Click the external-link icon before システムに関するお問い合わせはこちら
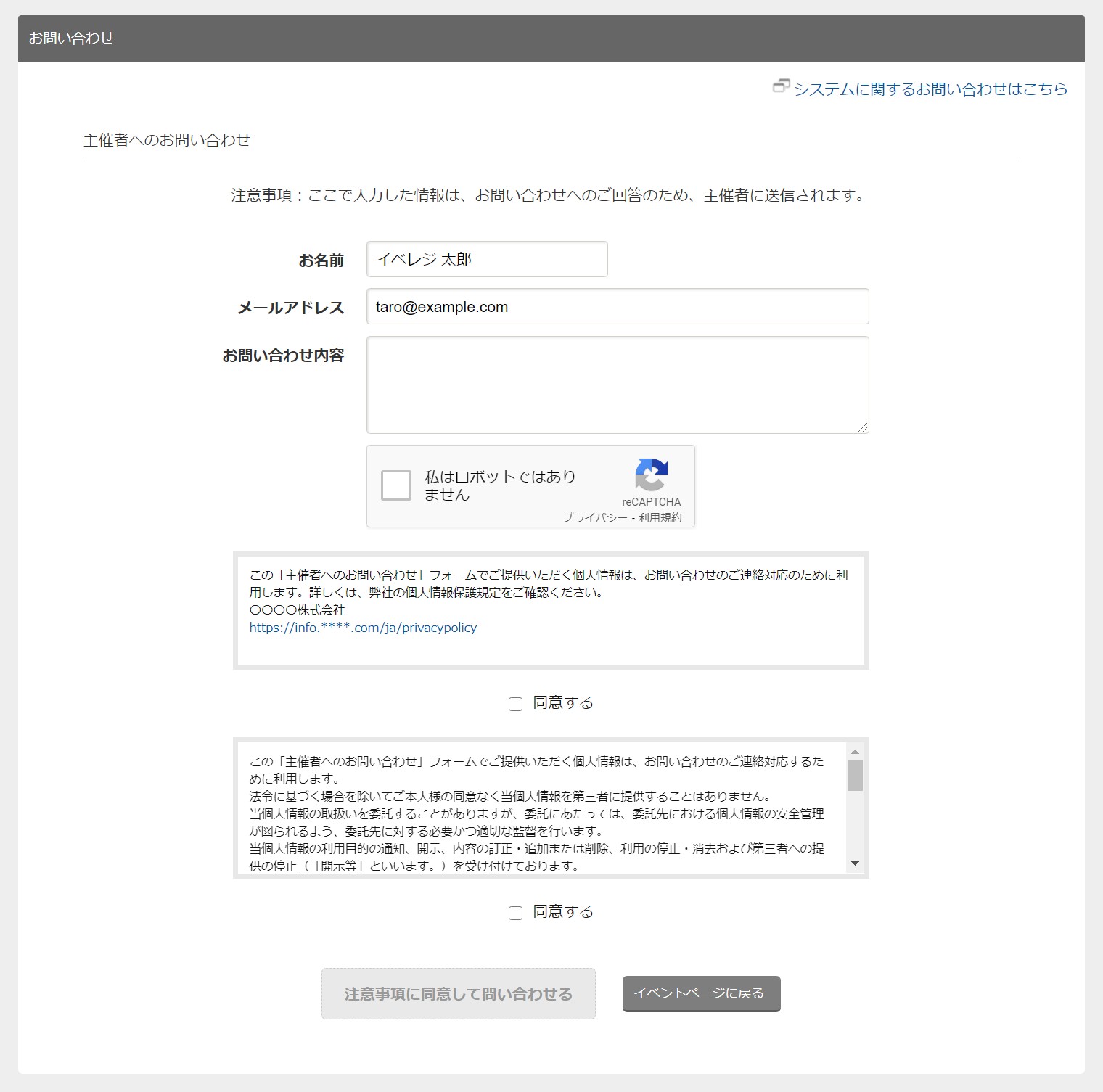Image resolution: width=1103 pixels, height=1092 pixels. tap(781, 89)
